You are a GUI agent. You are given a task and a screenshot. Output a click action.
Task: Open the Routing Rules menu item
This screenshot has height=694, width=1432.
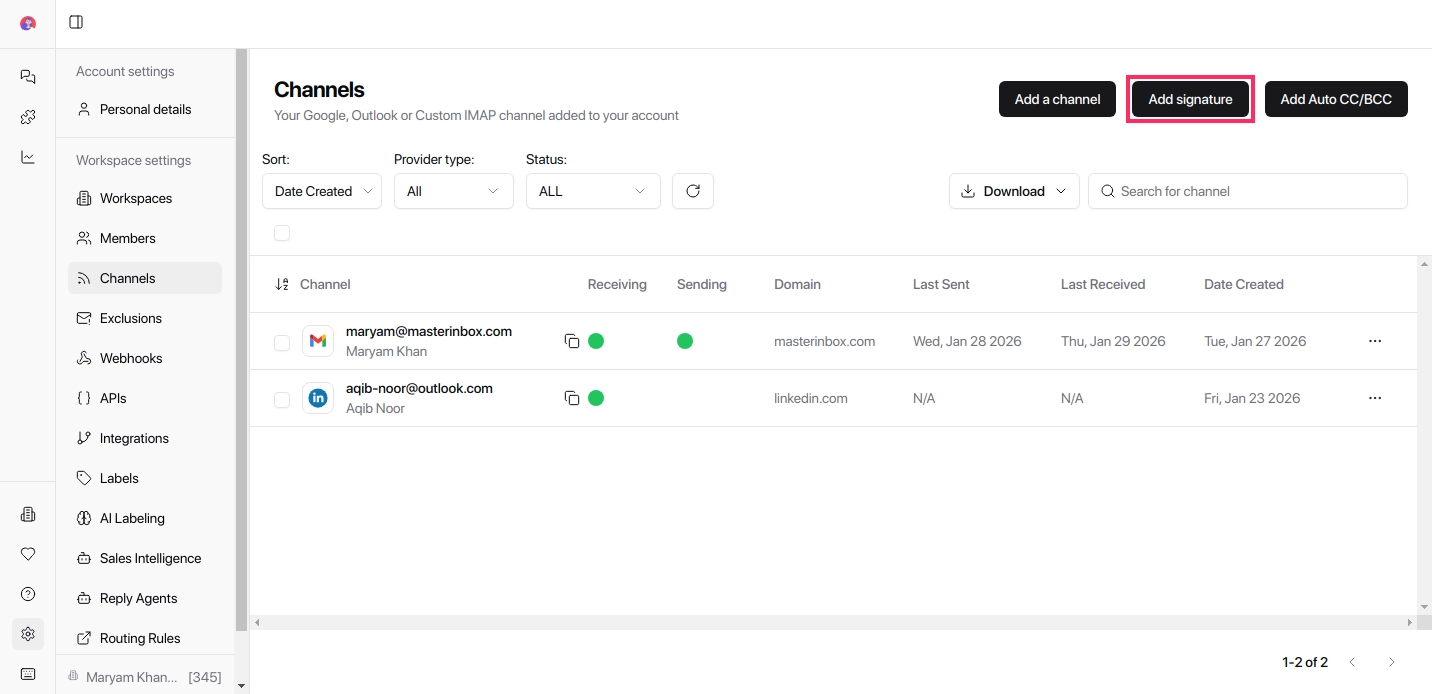(139, 638)
